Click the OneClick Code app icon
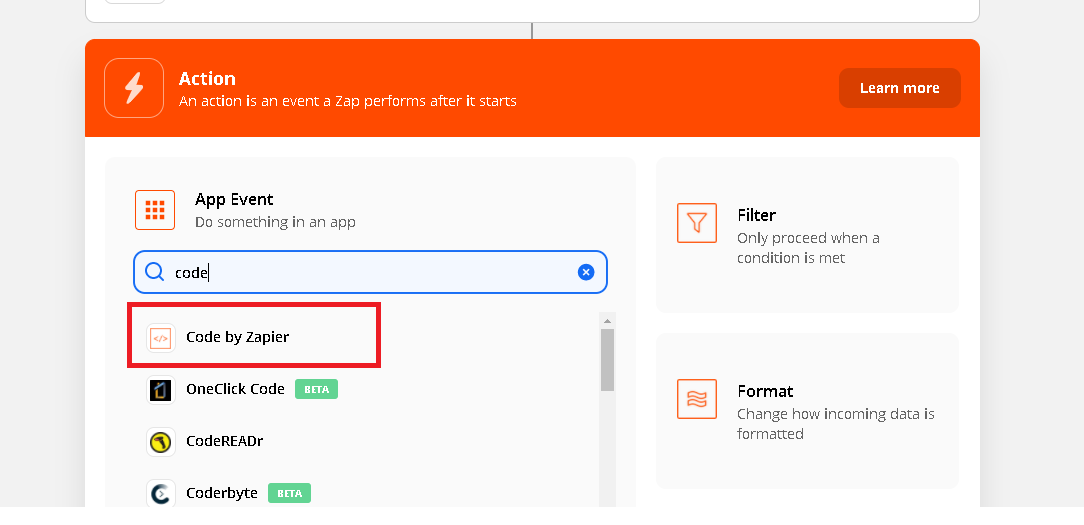The width and height of the screenshot is (1084, 525). click(160, 390)
